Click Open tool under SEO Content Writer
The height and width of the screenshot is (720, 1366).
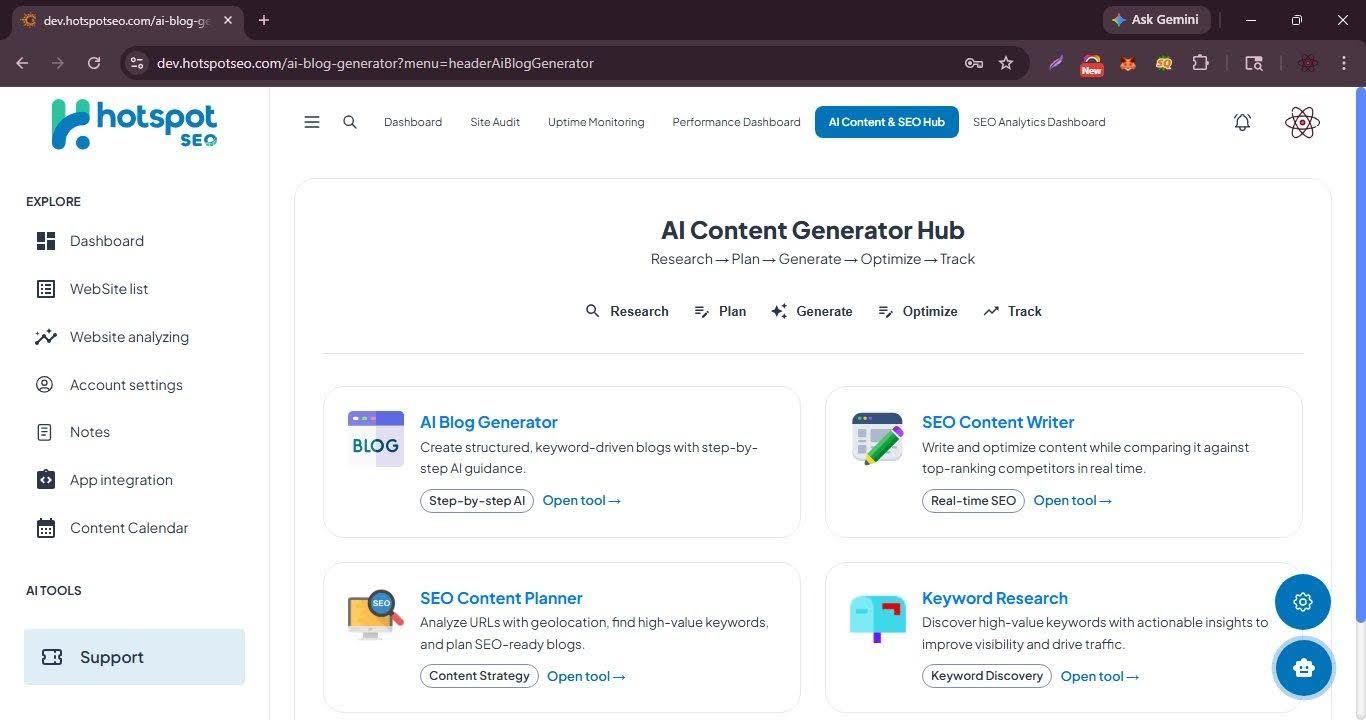click(x=1073, y=500)
